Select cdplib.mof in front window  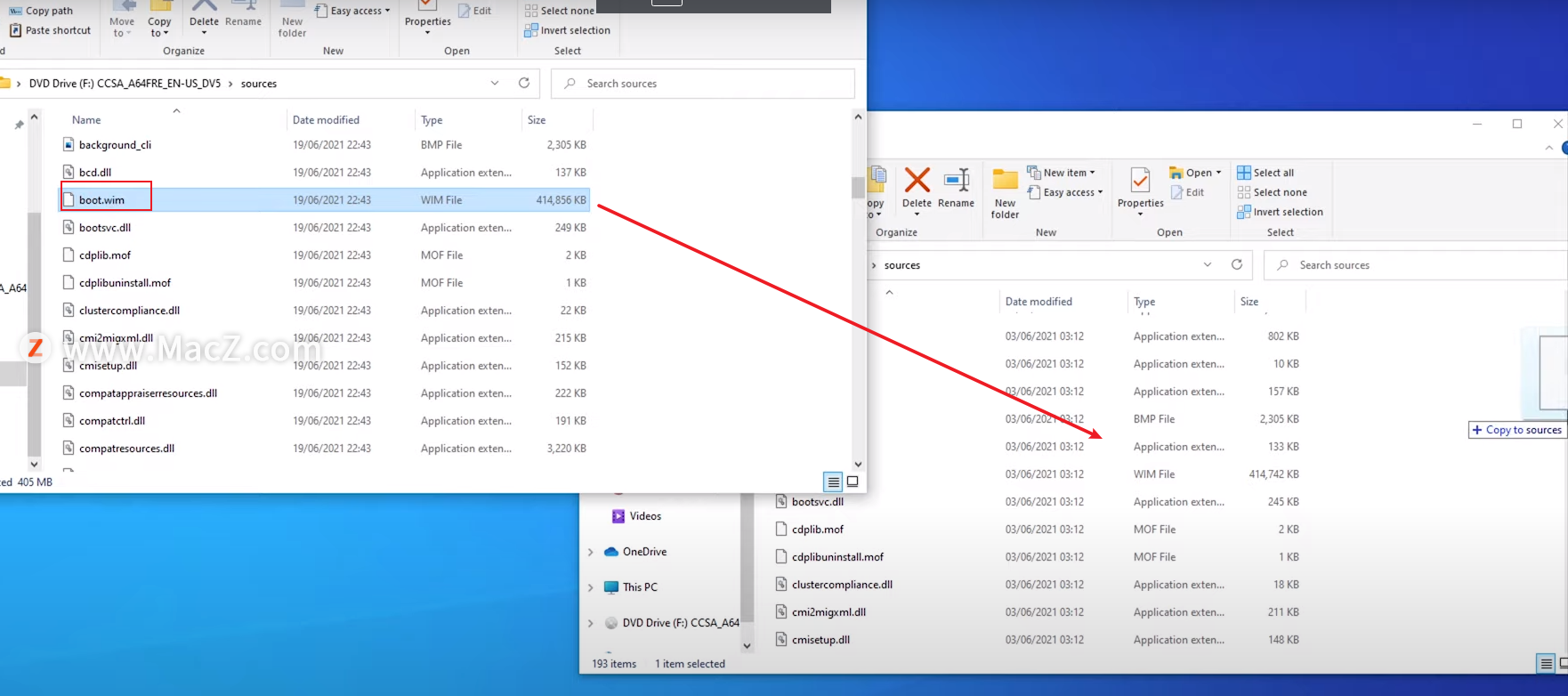click(x=105, y=255)
